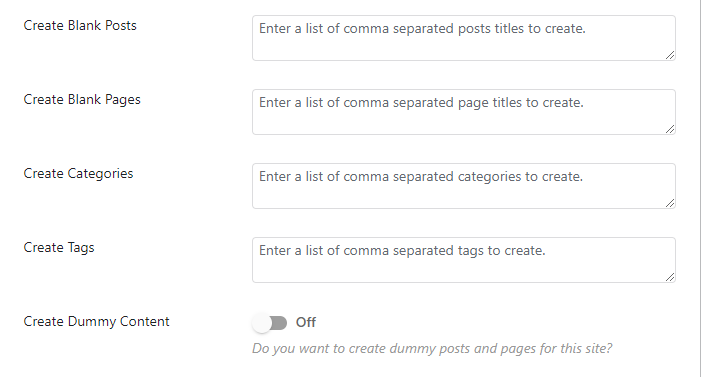Focus the Create Blank Posts text area
The height and width of the screenshot is (377, 701).
point(464,38)
